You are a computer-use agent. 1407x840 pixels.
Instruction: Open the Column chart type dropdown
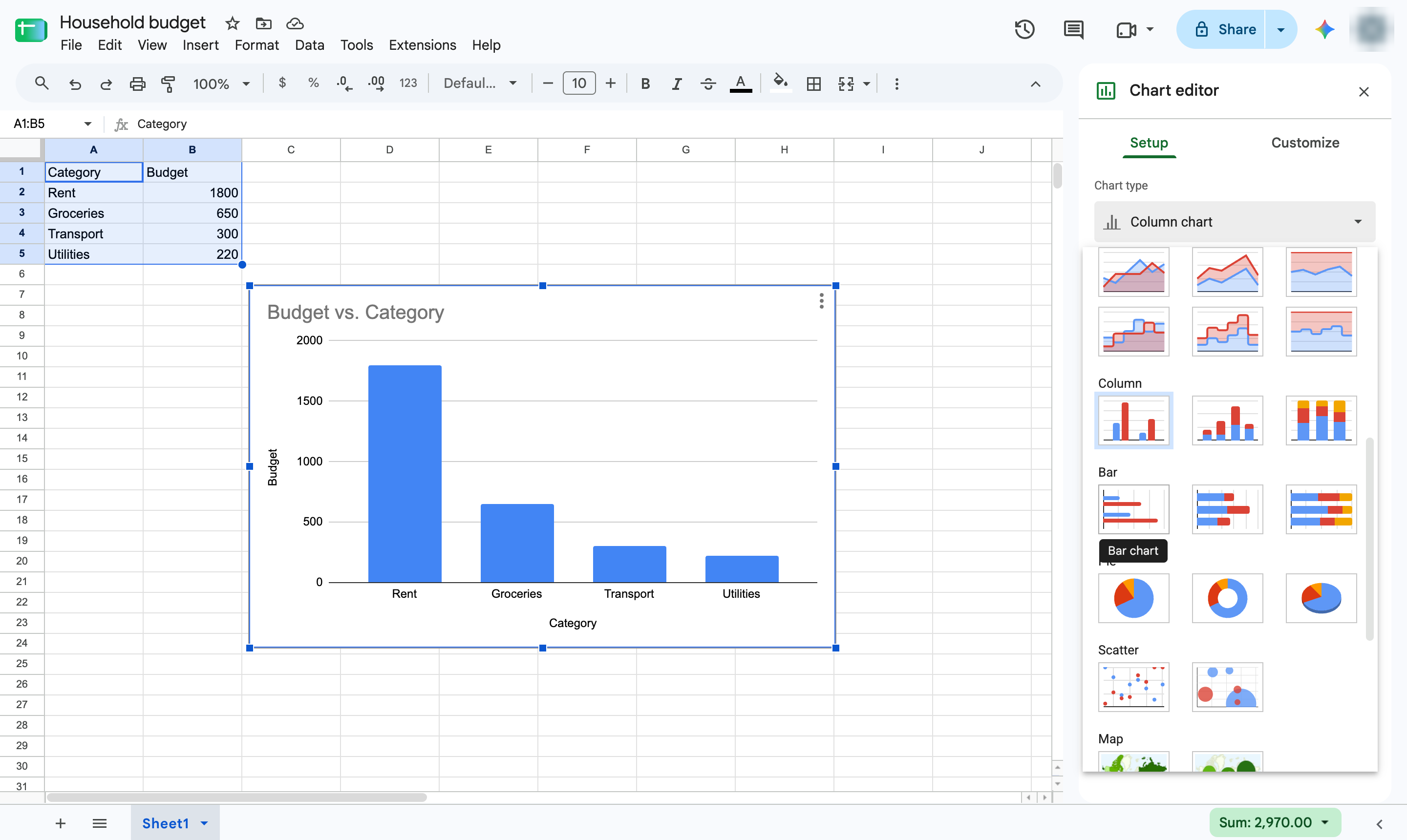click(1235, 222)
